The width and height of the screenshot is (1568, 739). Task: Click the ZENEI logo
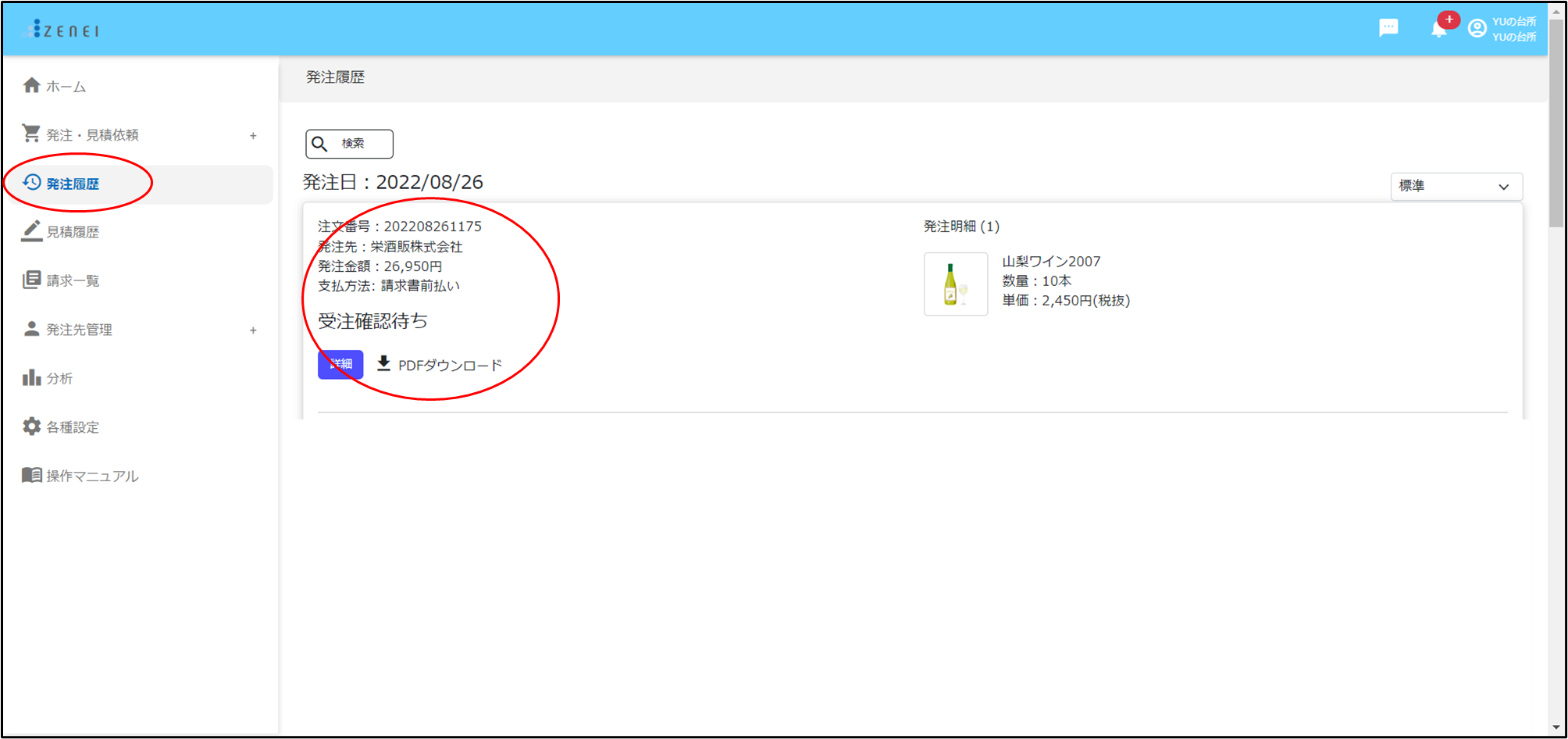[62, 30]
